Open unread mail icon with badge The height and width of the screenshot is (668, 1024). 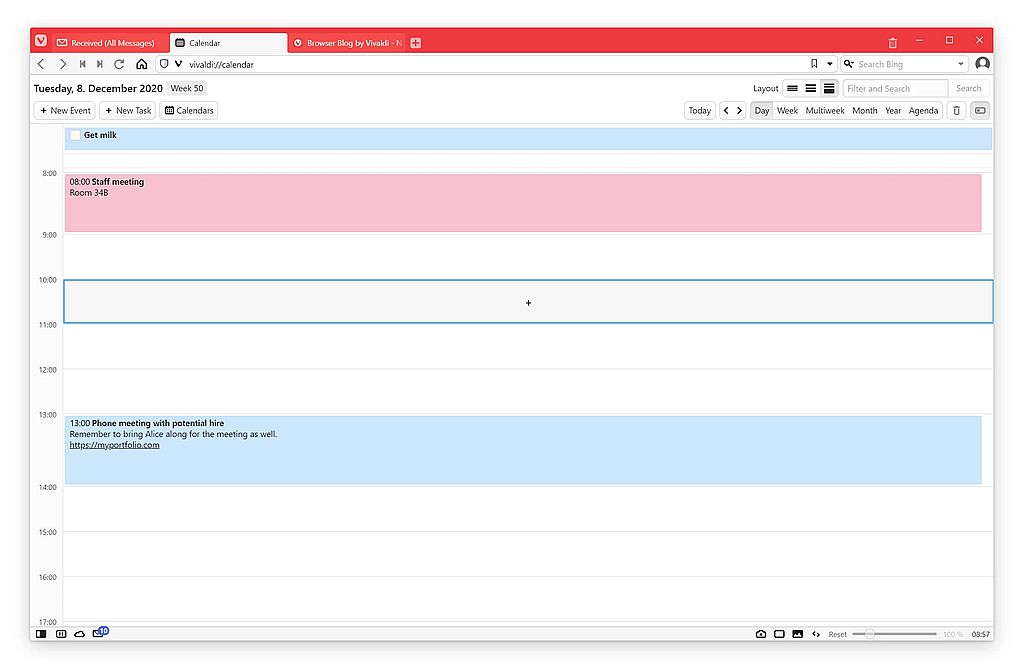point(99,633)
